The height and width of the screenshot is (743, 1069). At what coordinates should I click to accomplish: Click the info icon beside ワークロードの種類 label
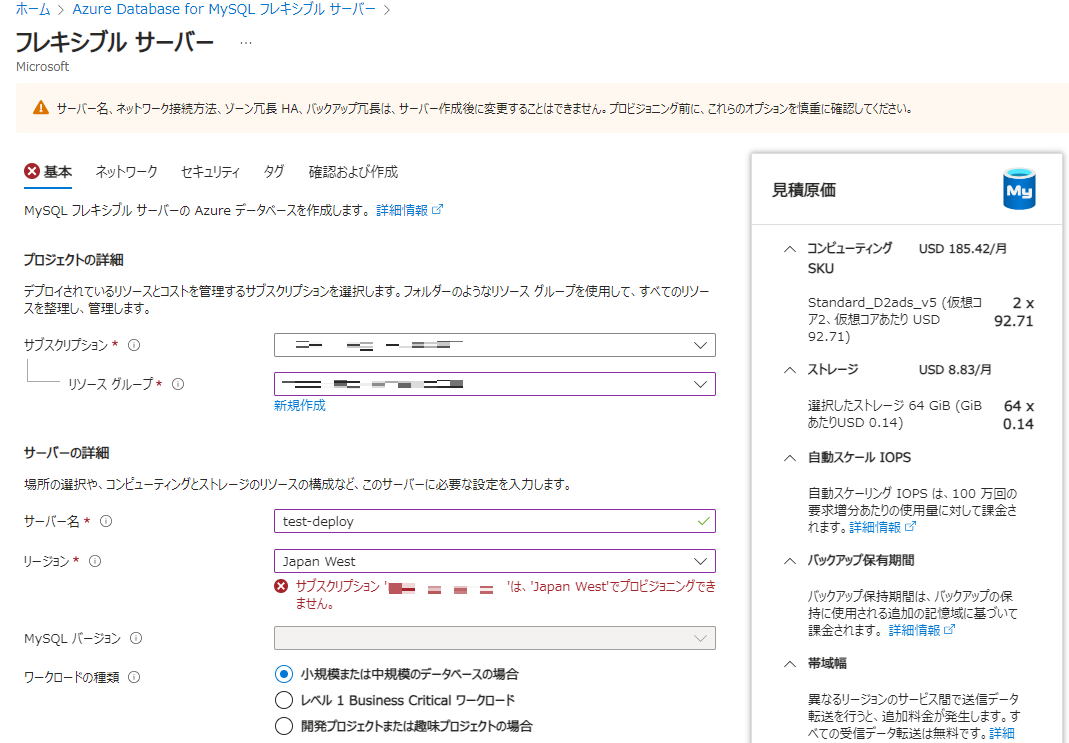pos(134,678)
